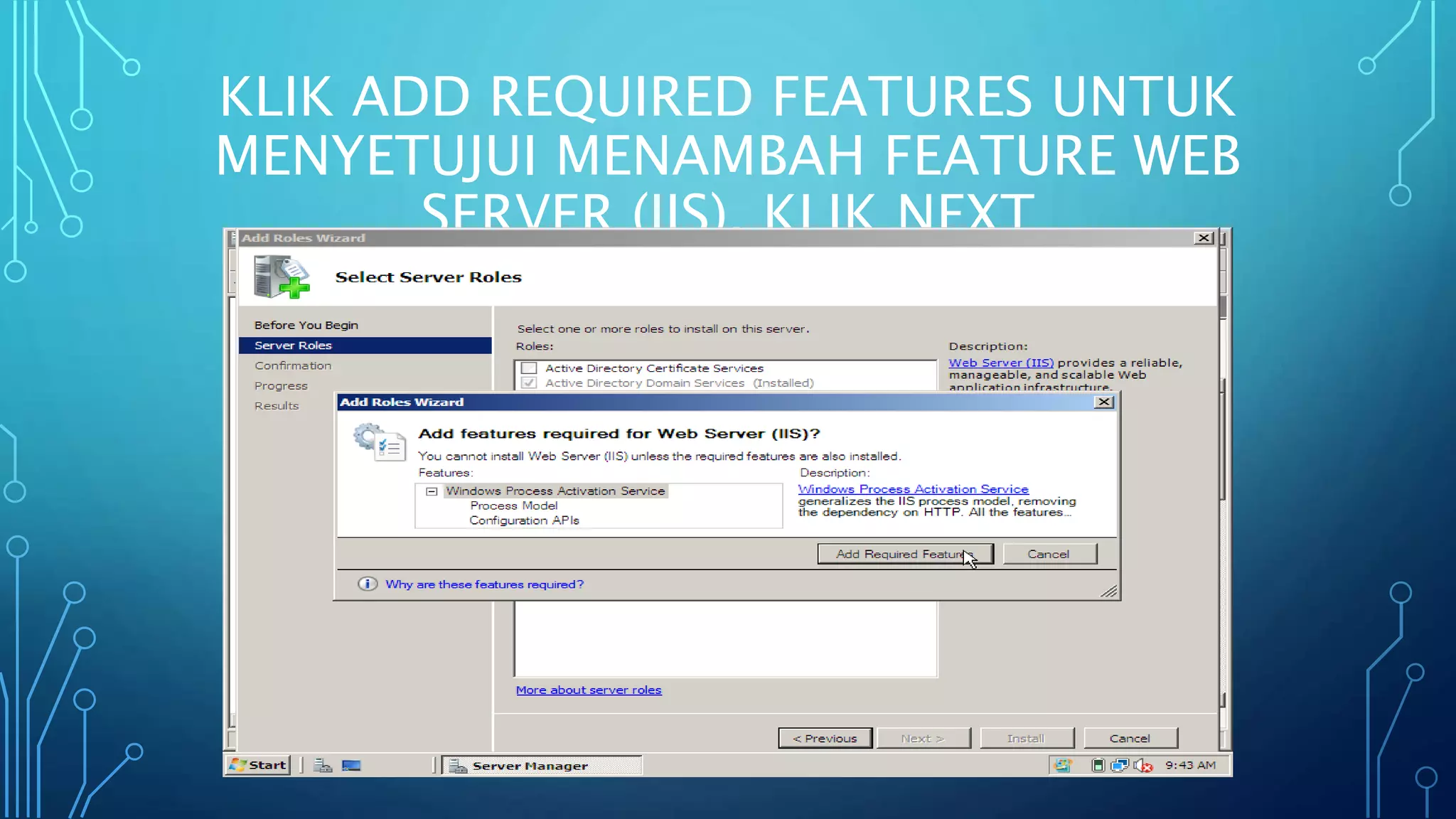Click the dialog resize grip corner
1456x819 pixels.
click(x=1109, y=591)
